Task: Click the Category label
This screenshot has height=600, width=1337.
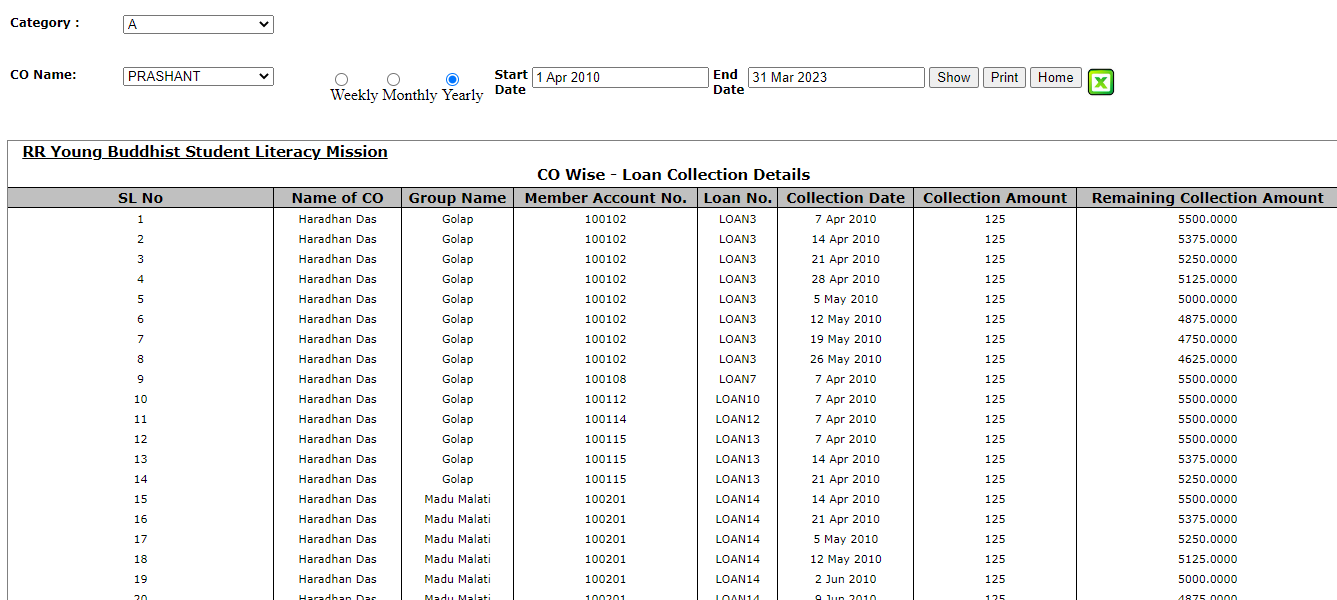Action: tap(45, 22)
